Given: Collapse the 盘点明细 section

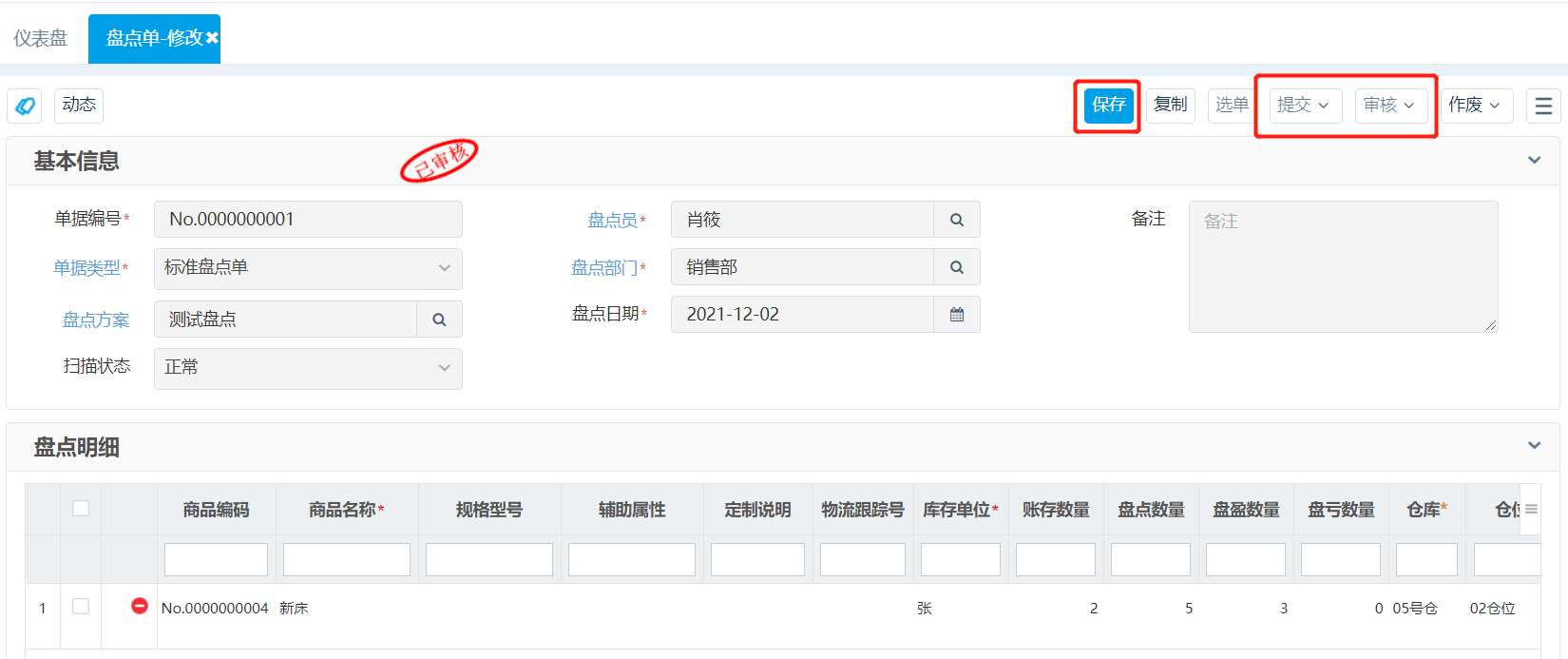Looking at the screenshot, I should [x=1534, y=446].
